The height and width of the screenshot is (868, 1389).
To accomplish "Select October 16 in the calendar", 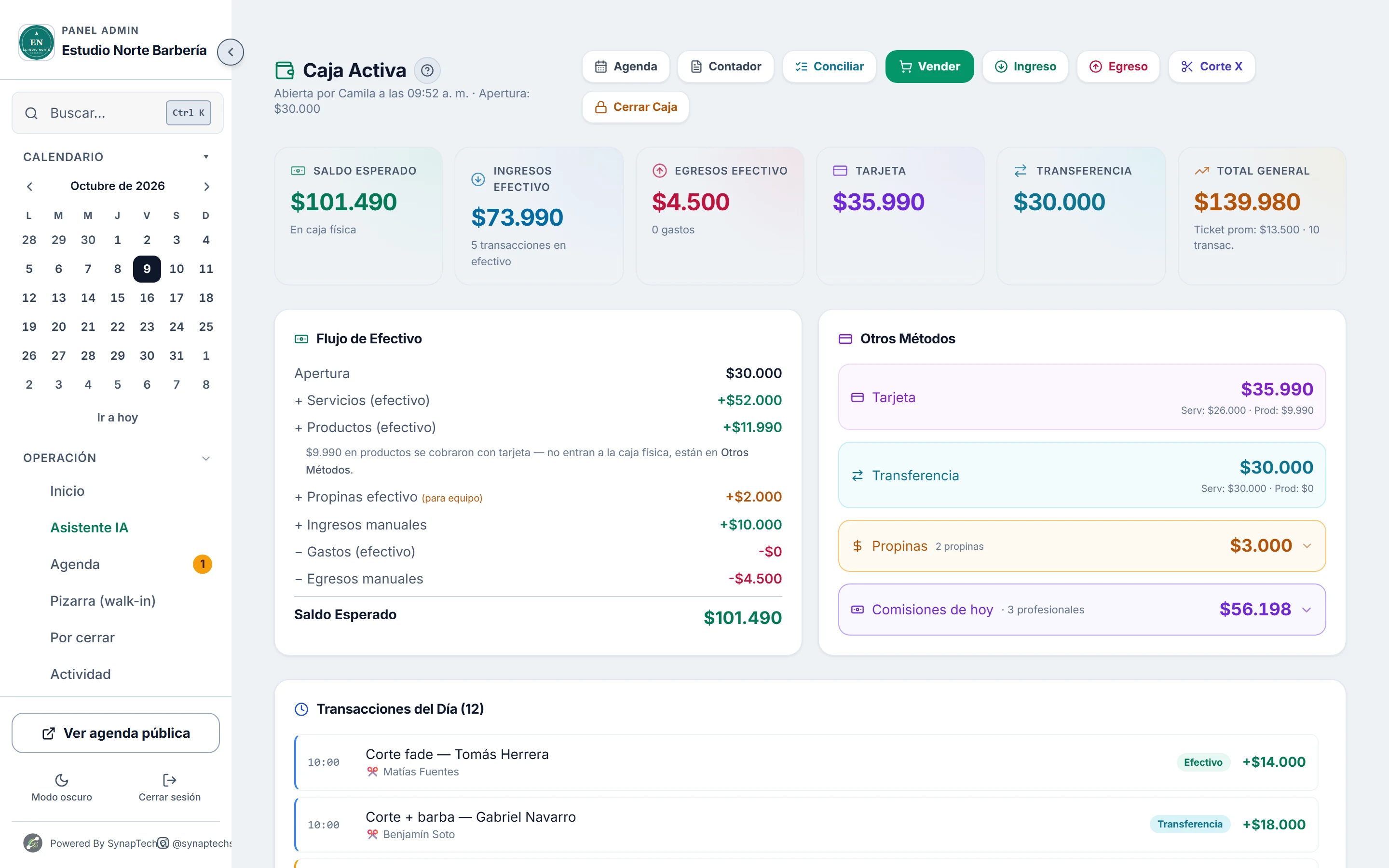I will (147, 298).
